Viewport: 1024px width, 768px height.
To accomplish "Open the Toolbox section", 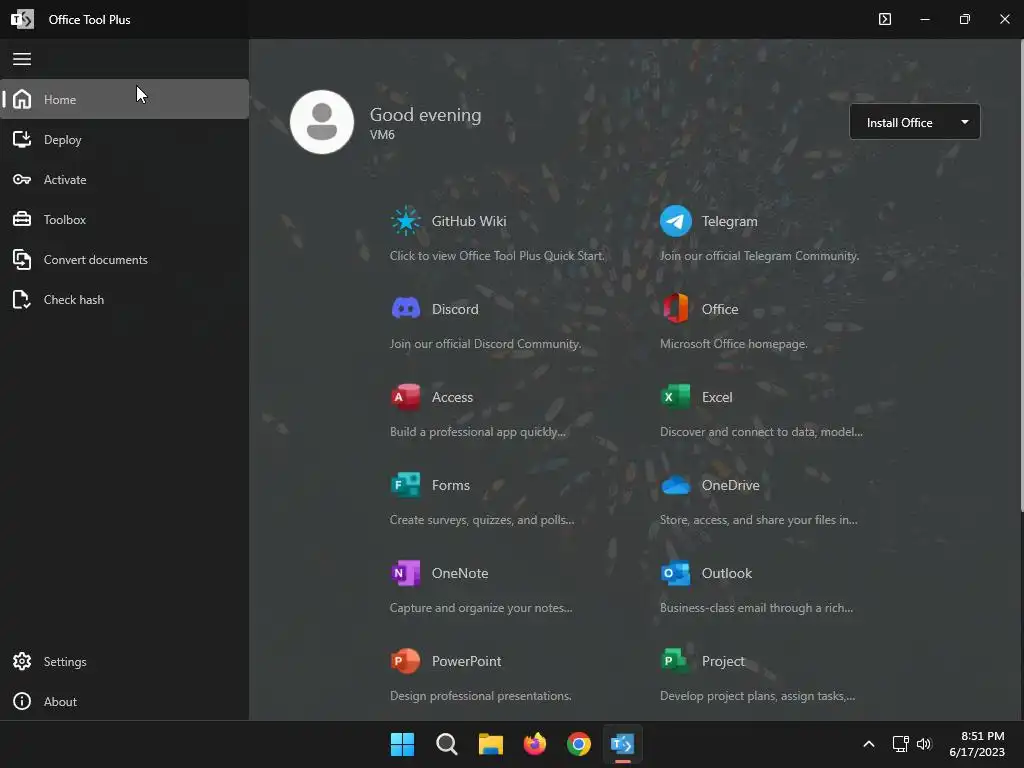I will point(124,219).
